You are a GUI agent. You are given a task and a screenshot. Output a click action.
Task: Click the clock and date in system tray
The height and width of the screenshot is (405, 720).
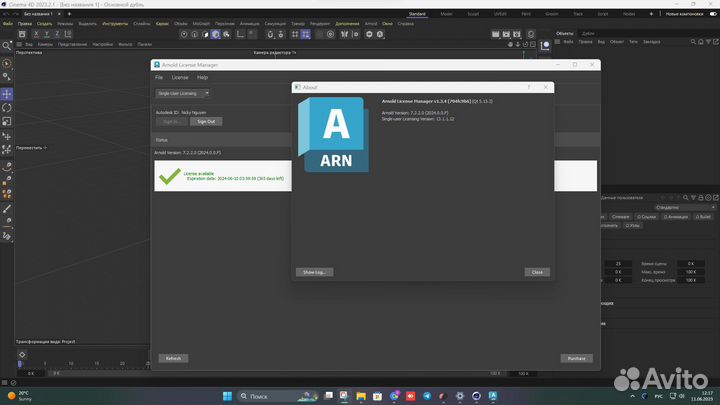tap(703, 396)
